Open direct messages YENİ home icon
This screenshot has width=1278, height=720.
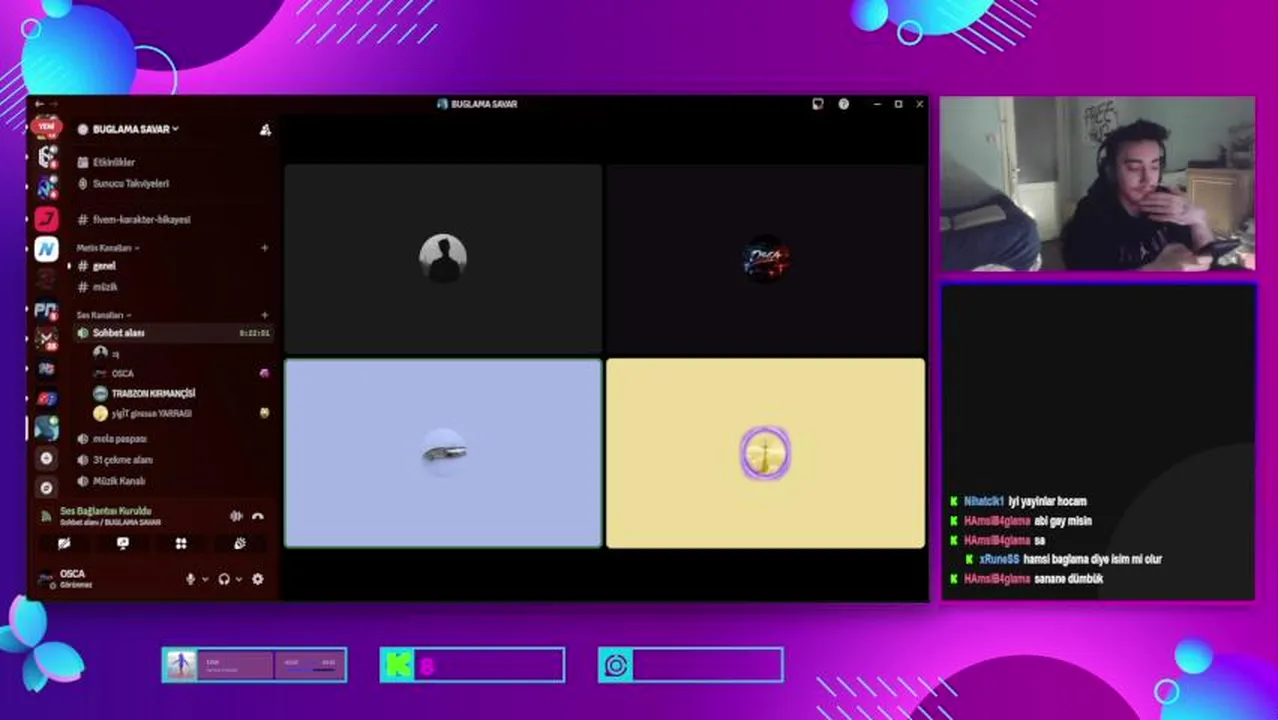tap(46, 127)
